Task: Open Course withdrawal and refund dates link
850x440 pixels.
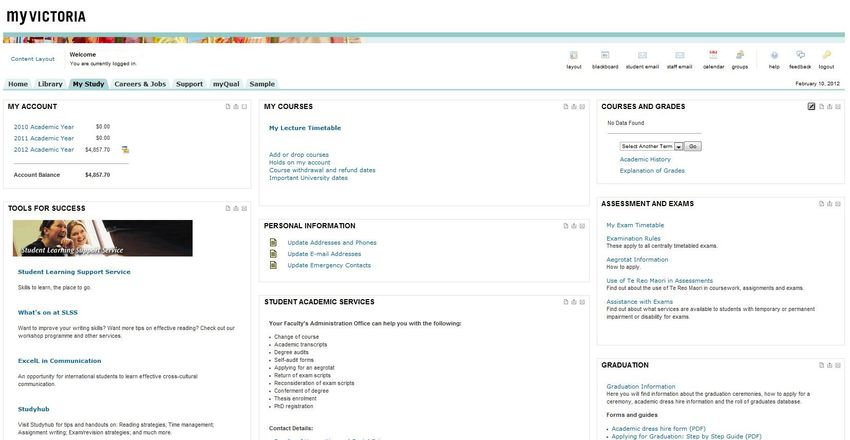Action: [322, 170]
